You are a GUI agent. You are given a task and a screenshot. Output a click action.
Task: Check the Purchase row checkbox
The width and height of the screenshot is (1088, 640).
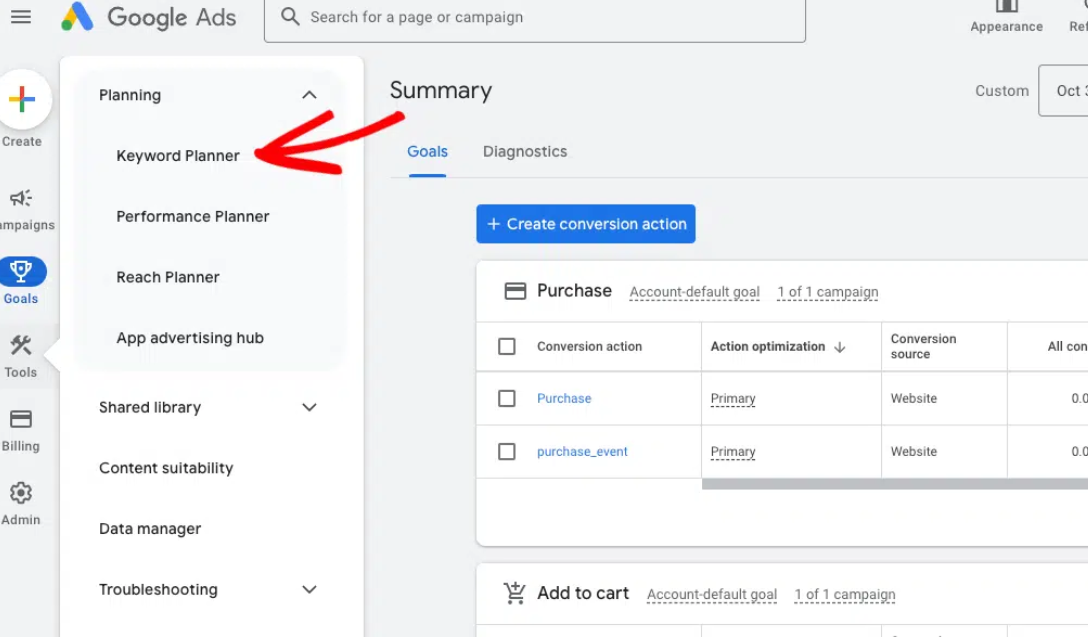pyautogui.click(x=507, y=398)
